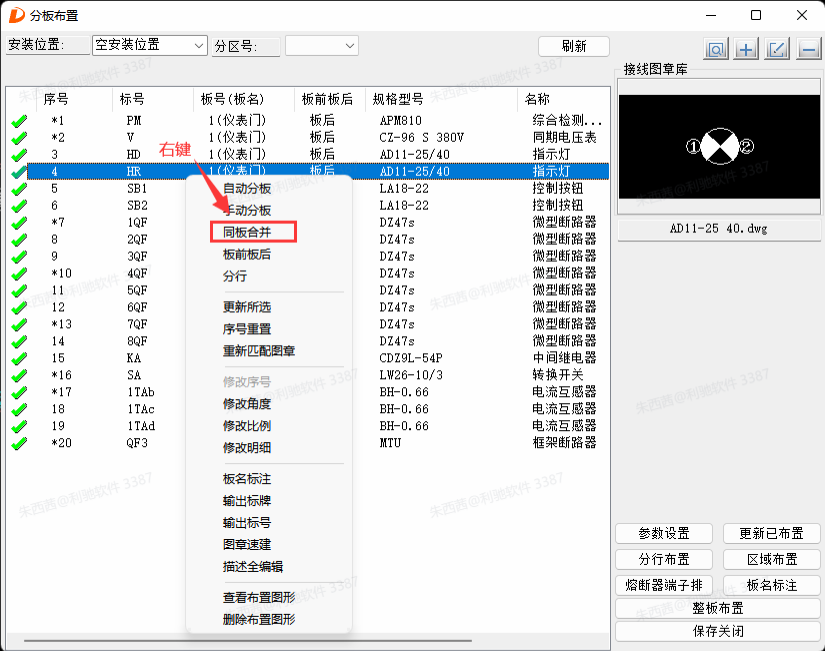
Task: Choose 修改角度 menu entry
Action: coord(247,404)
